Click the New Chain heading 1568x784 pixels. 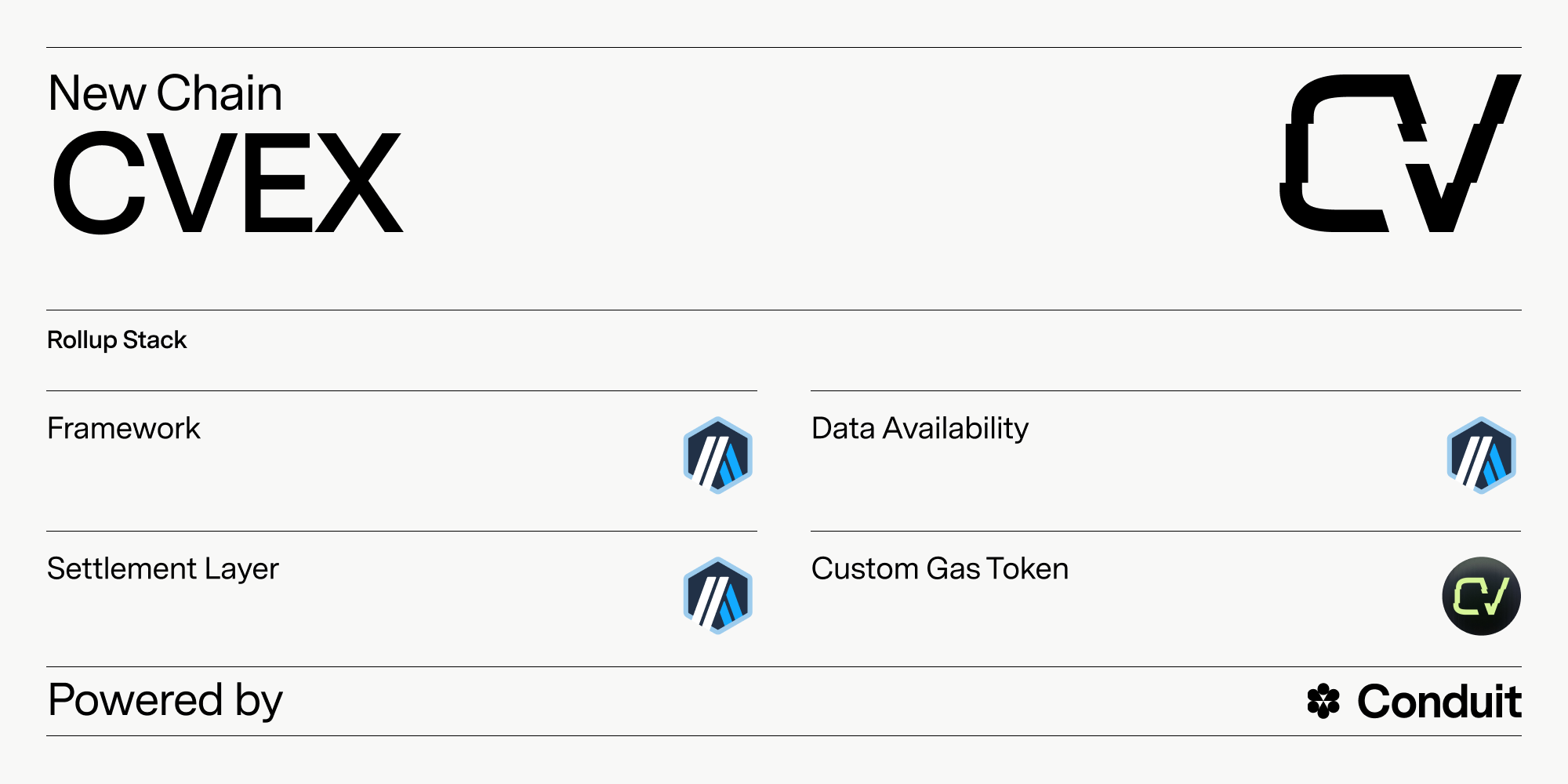[165, 93]
